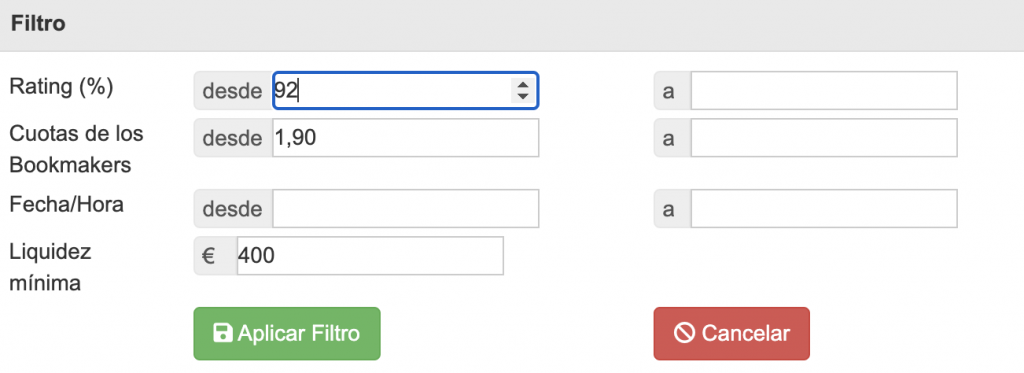The image size is (1024, 373).
Task: Click the 'a' tag in the Cuotas row
Action: (672, 138)
